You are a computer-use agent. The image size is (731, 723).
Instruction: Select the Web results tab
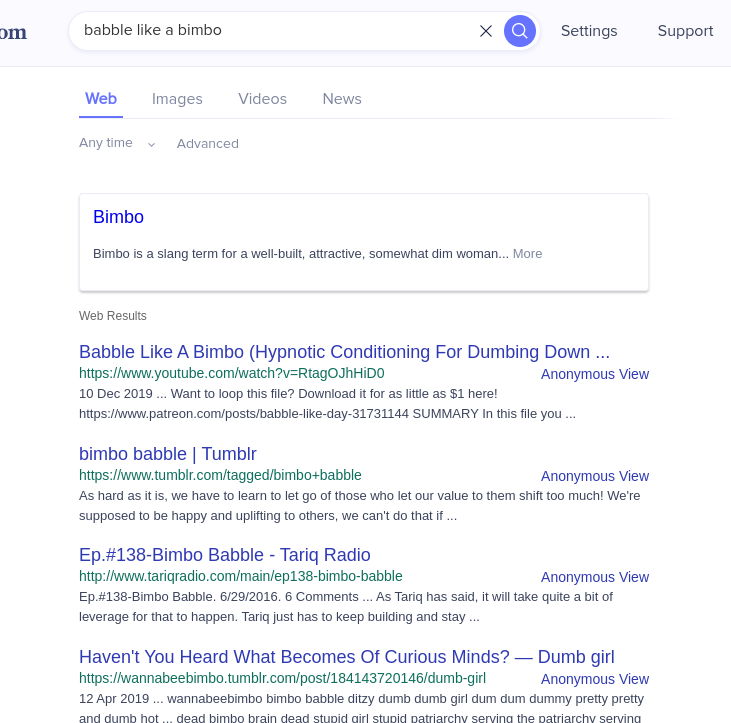(101, 99)
